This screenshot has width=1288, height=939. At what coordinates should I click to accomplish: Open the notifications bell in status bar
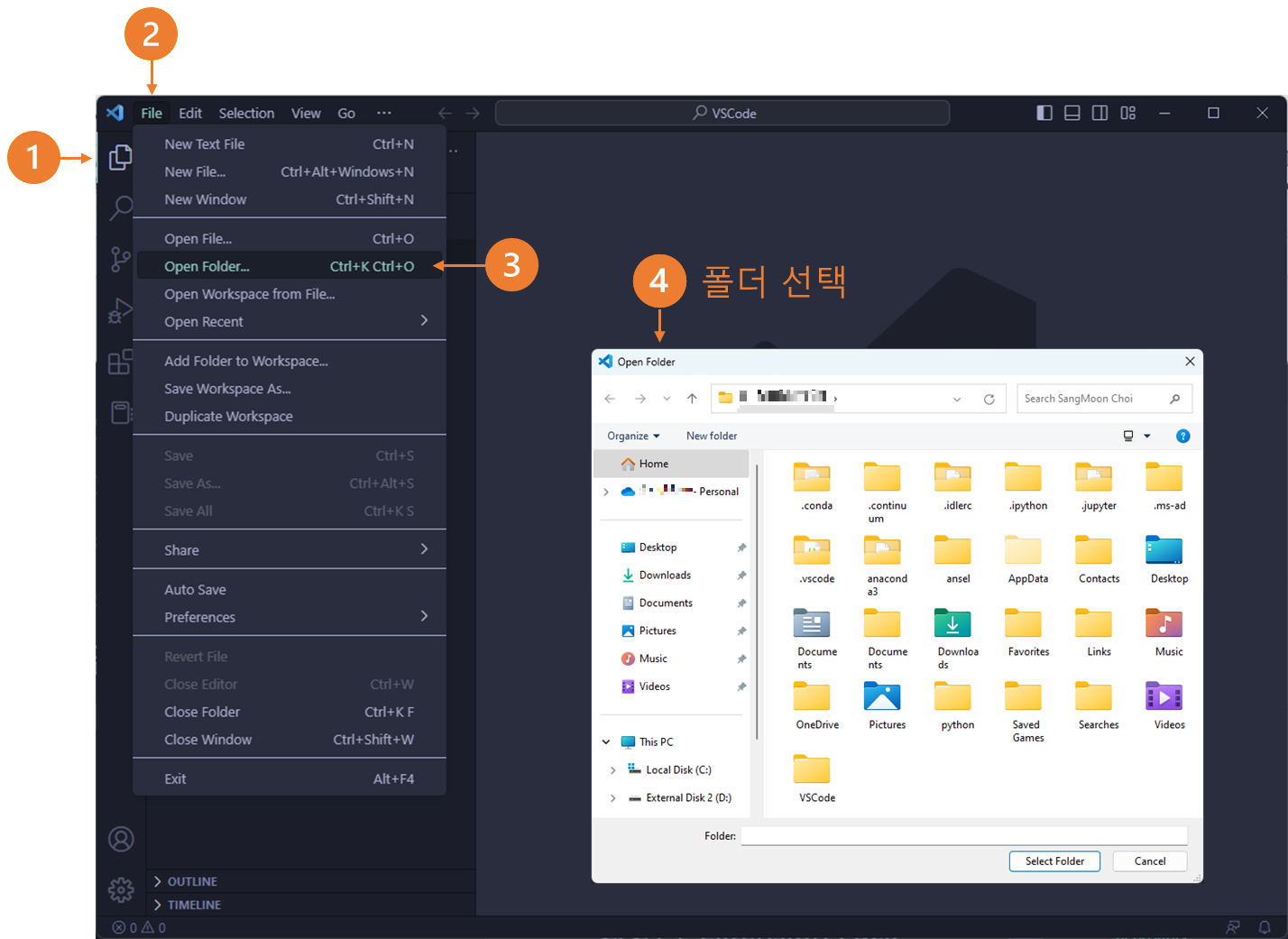click(x=1265, y=927)
